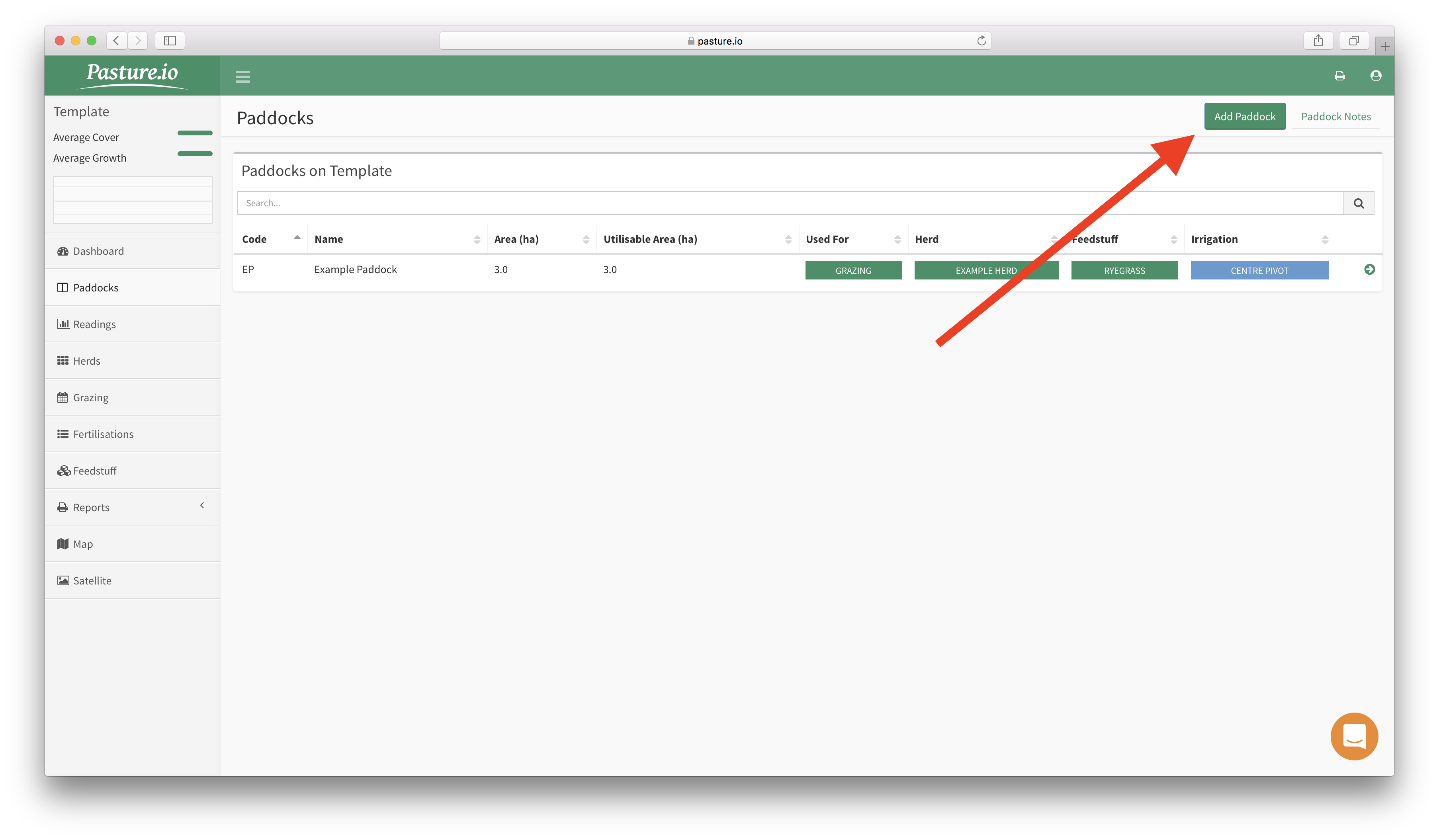This screenshot has height=840, width=1439.
Task: Sort table by Name column
Action: (397, 239)
